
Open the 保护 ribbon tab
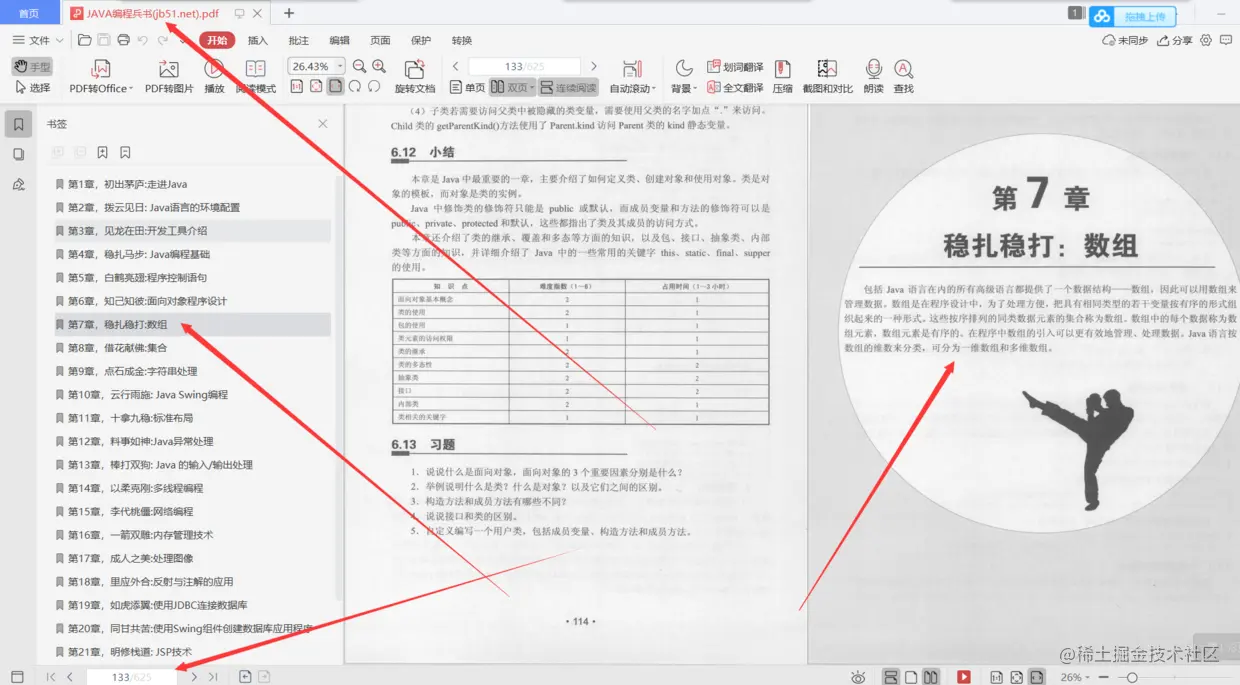tap(421, 40)
